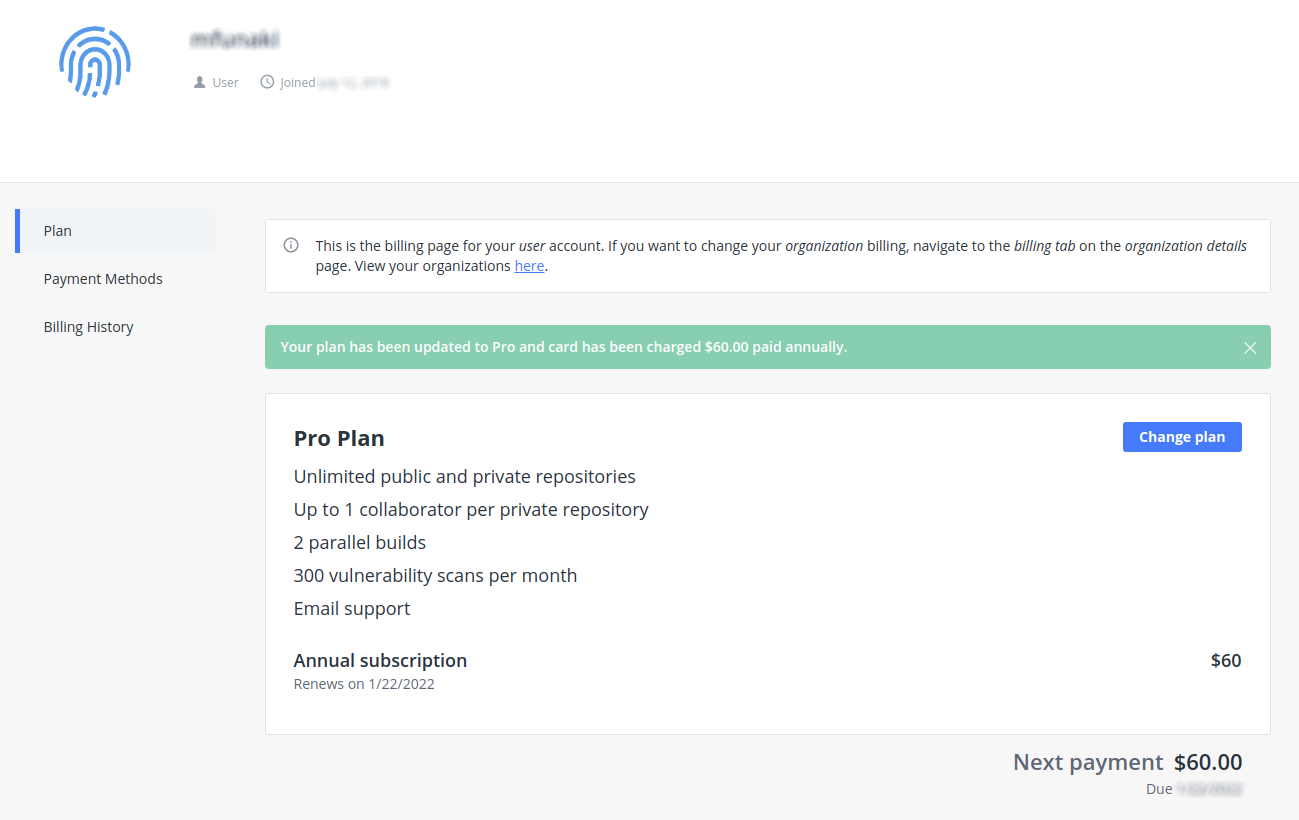The image size is (1299, 820).
Task: Click the person icon beside User
Action: pos(199,82)
